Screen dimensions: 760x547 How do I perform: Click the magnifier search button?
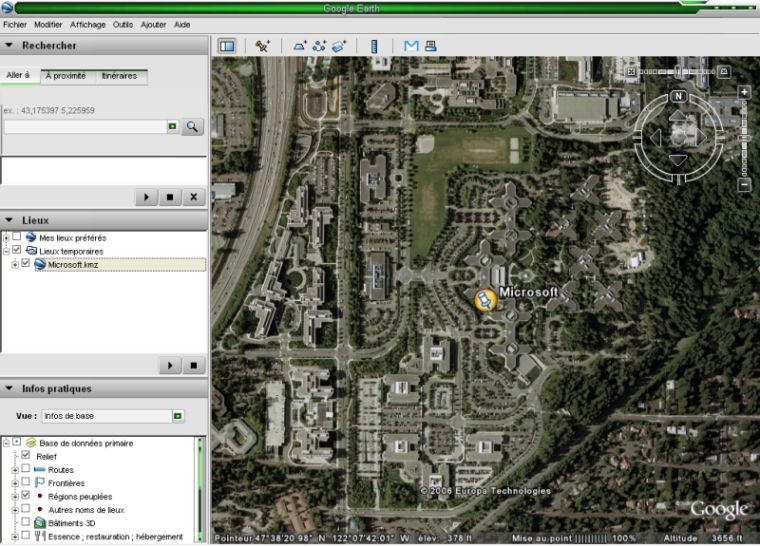[192, 127]
